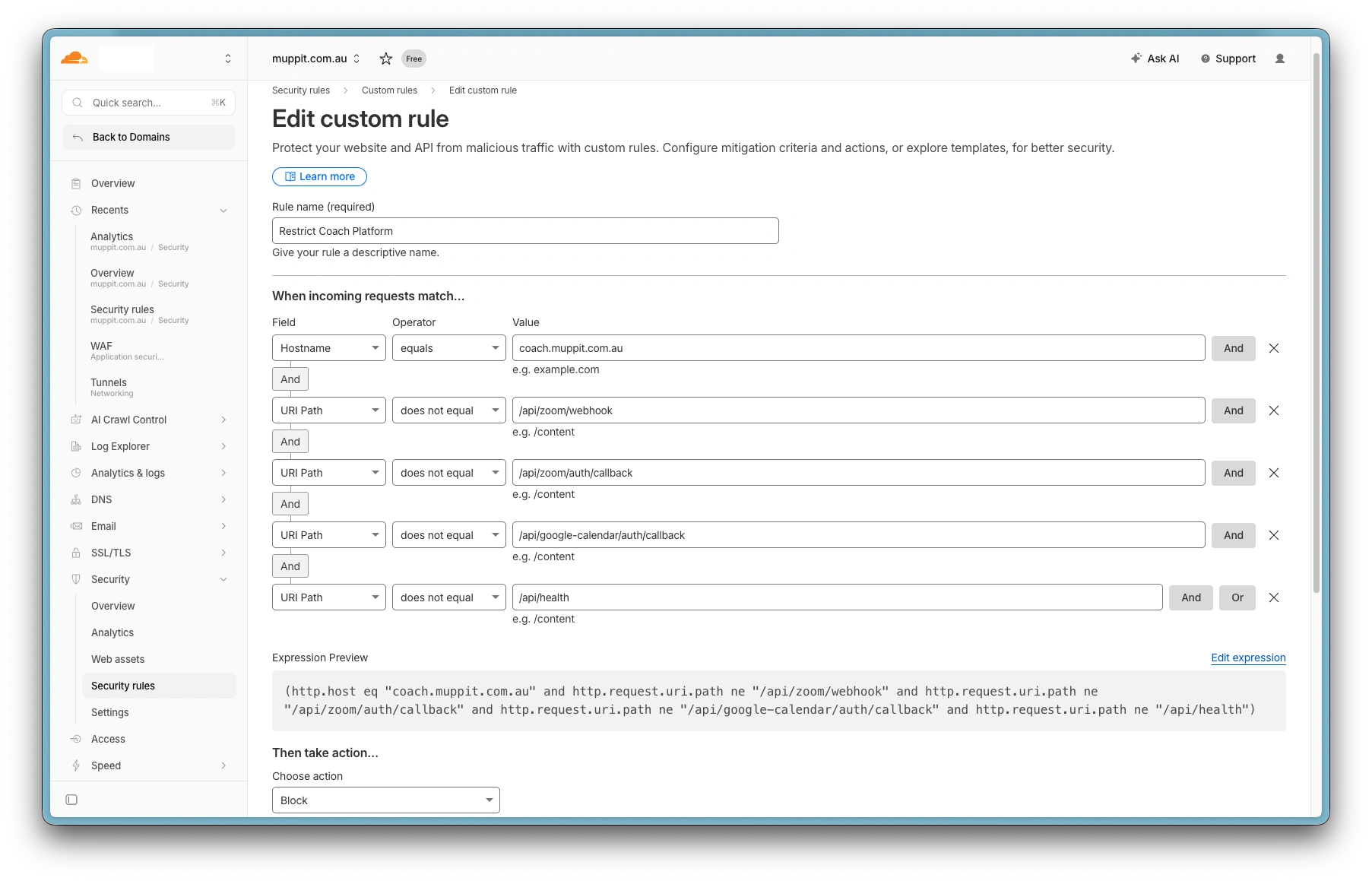Remove the /api/zoom/webhook condition row
The width and height of the screenshot is (1372, 881).
point(1274,410)
